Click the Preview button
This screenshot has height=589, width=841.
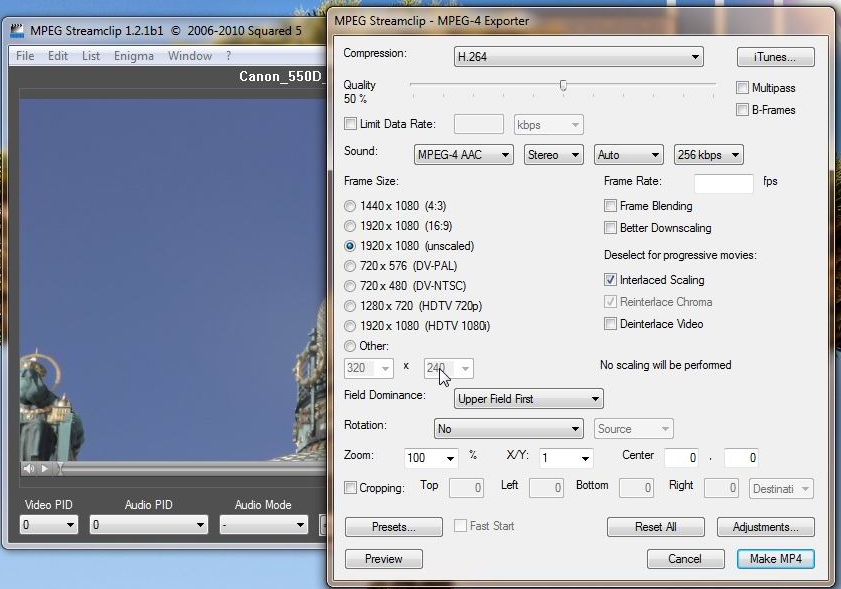tap(383, 559)
